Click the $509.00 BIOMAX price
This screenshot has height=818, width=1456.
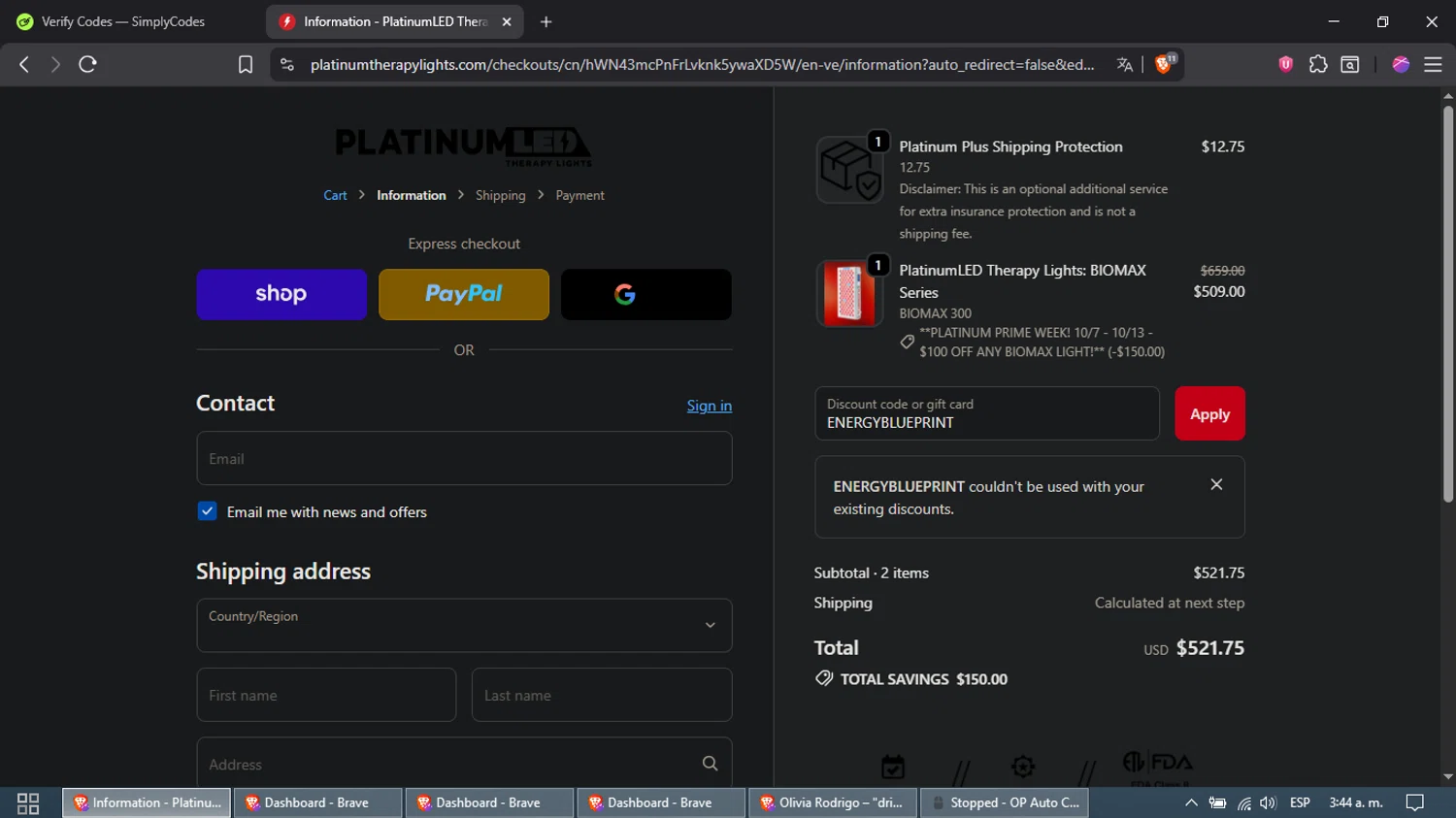pyautogui.click(x=1219, y=291)
